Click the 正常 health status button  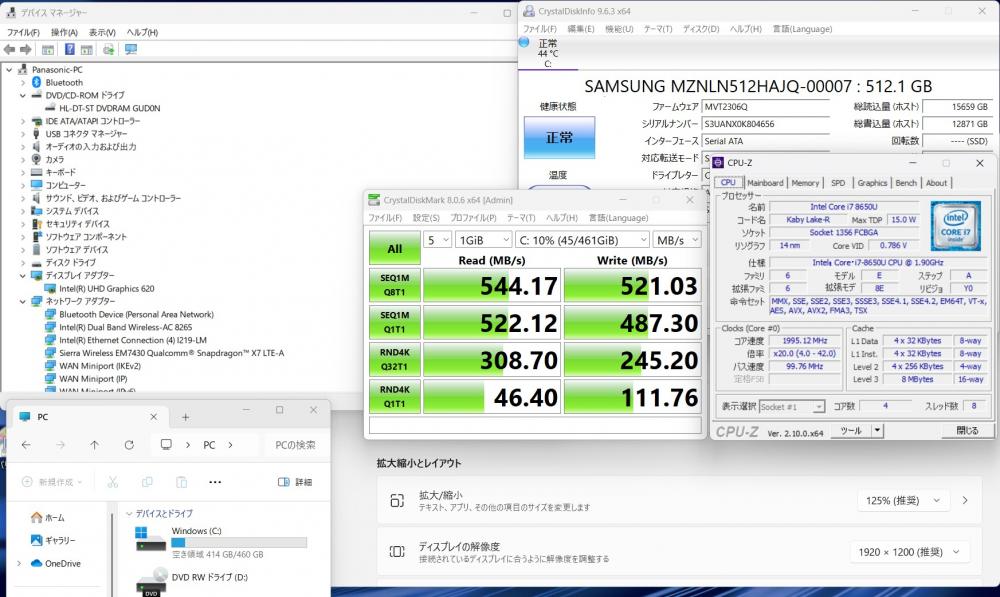click(559, 137)
